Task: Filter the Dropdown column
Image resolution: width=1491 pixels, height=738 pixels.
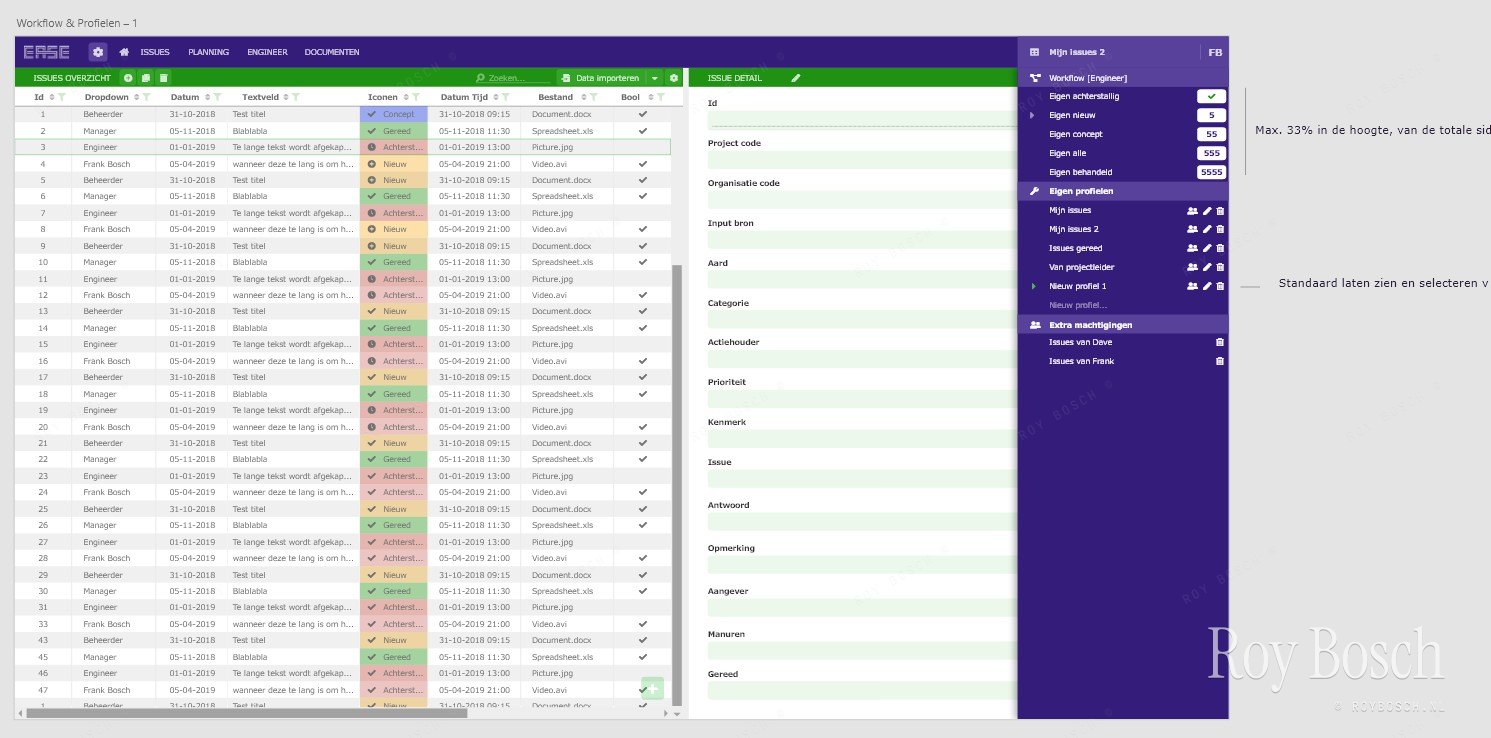Action: tap(147, 97)
